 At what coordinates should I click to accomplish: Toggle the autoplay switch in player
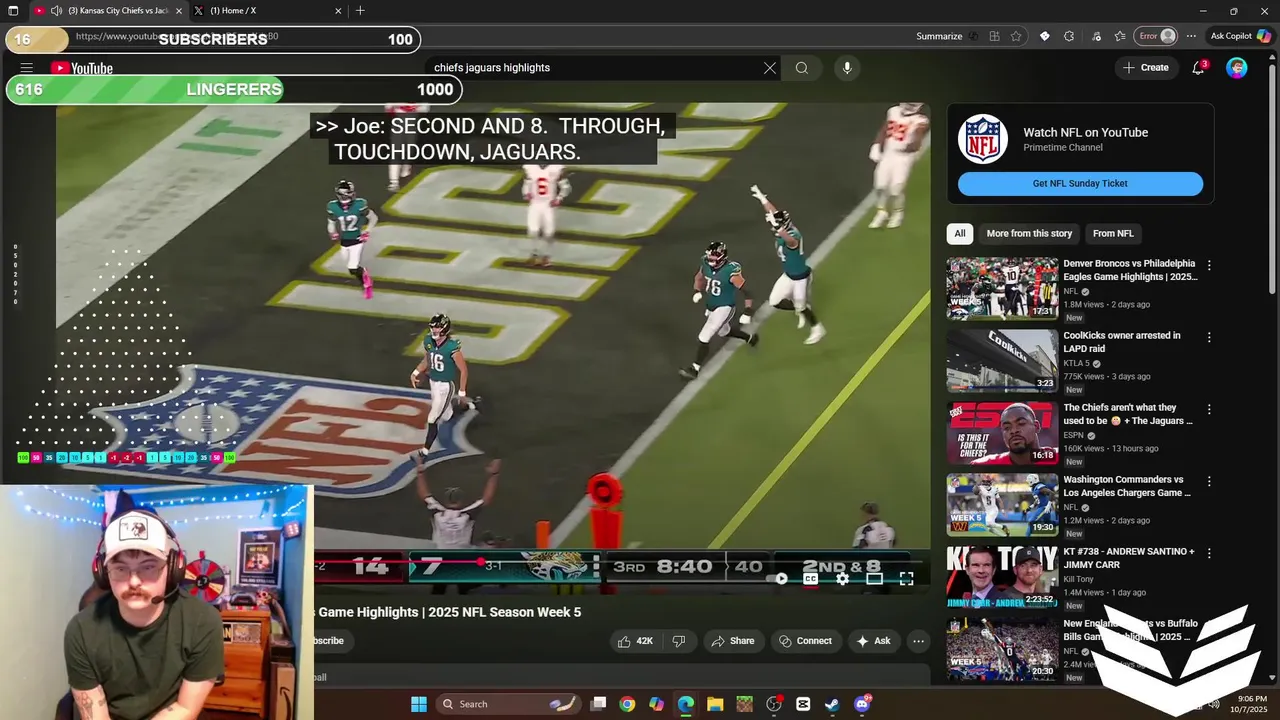778,578
